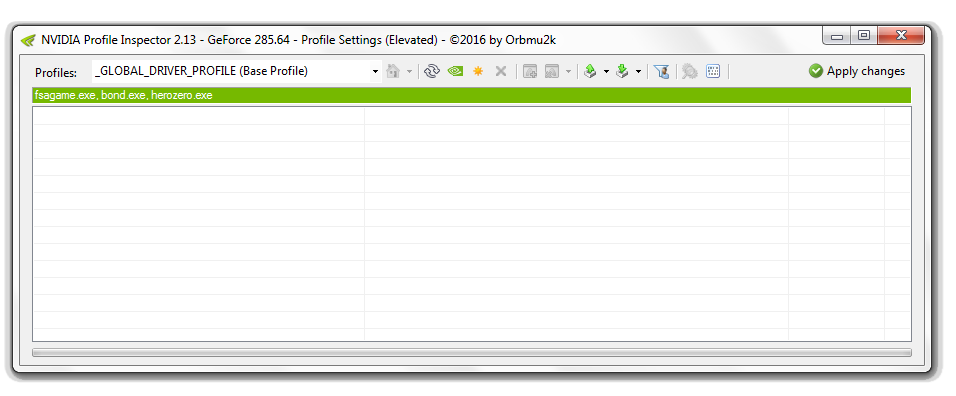Click green bar listing fsagame.exe, bond.exe, herozero.exe

[472, 96]
